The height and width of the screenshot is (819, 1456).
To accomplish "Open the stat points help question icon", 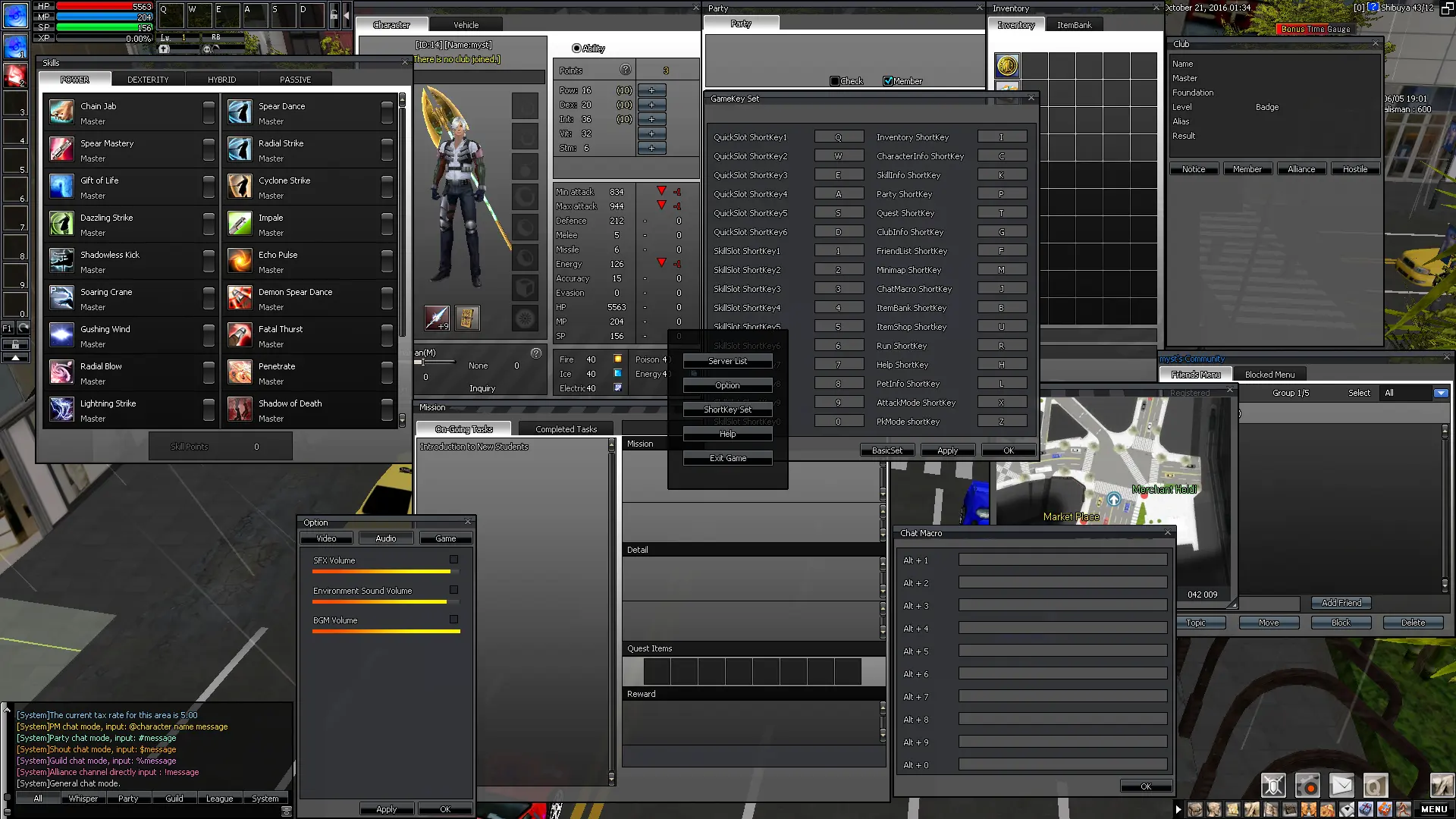I will (x=625, y=70).
